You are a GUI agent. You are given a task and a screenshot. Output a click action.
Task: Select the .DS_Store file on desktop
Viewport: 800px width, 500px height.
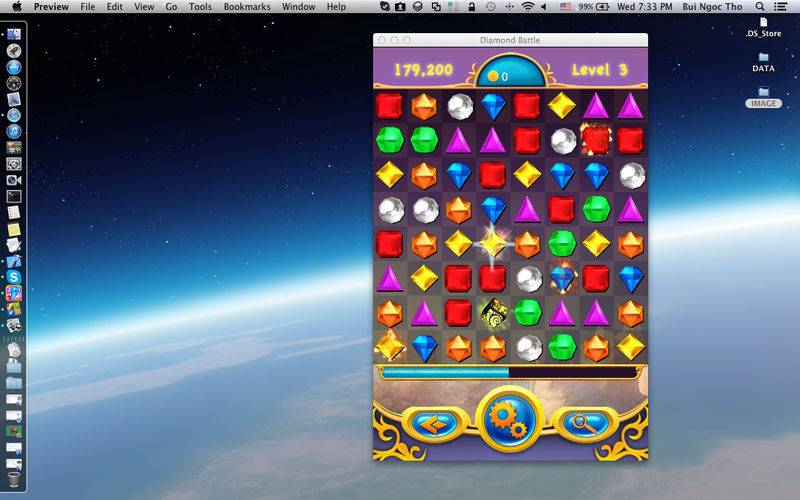click(x=763, y=28)
